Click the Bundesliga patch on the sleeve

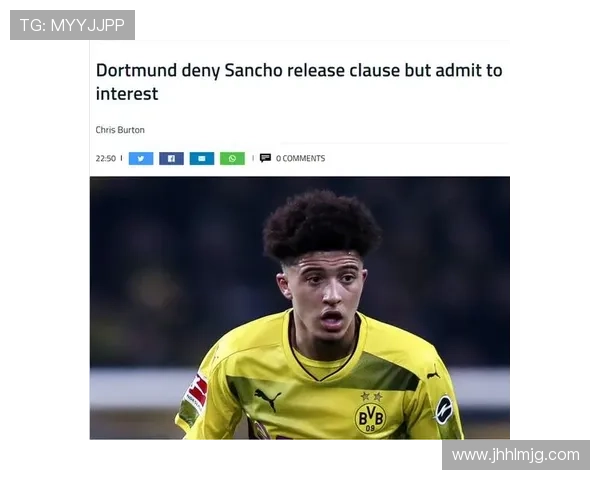coord(196,395)
